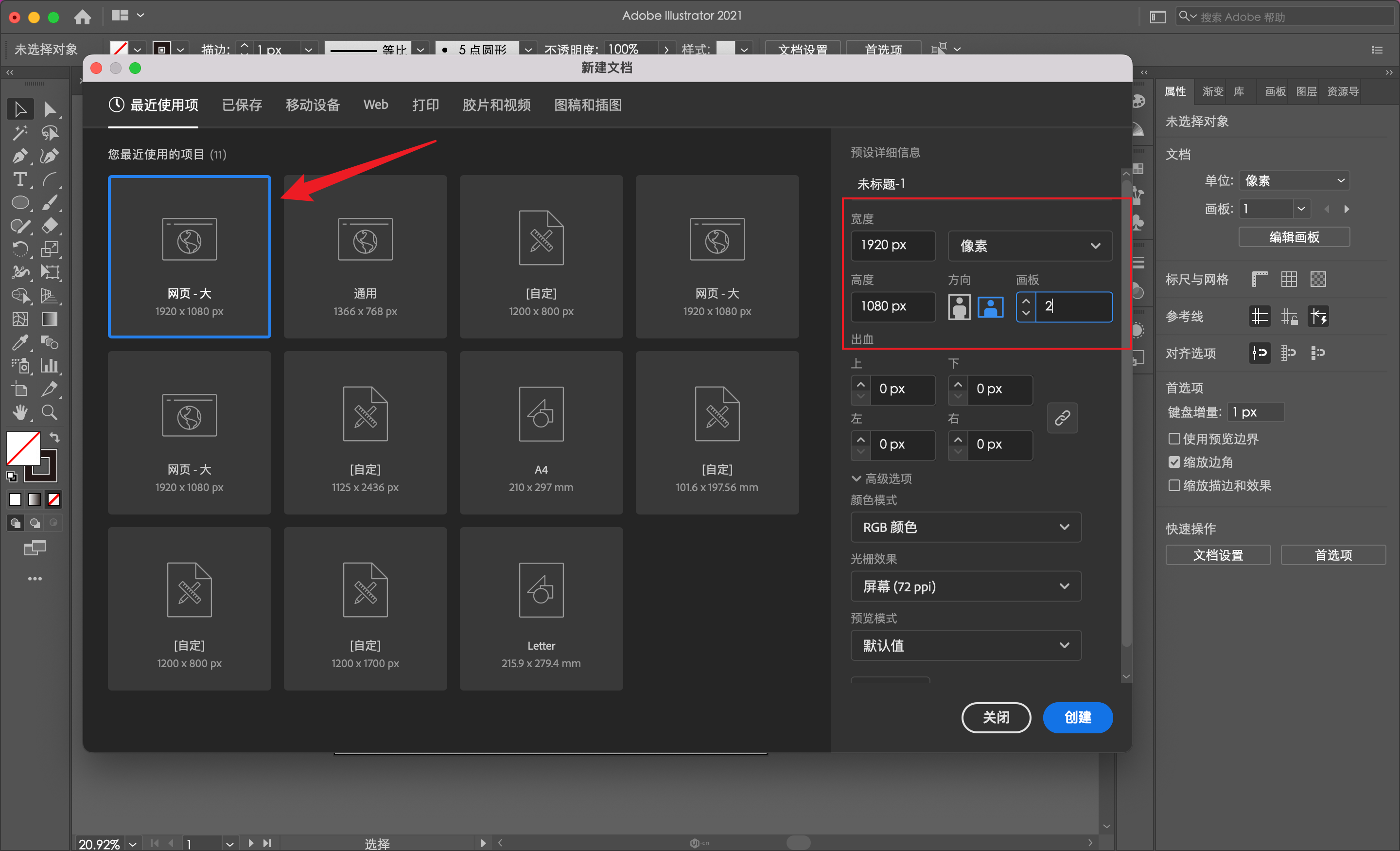This screenshot has height=851, width=1400.
Task: Select the Zoom tool
Action: [x=50, y=412]
